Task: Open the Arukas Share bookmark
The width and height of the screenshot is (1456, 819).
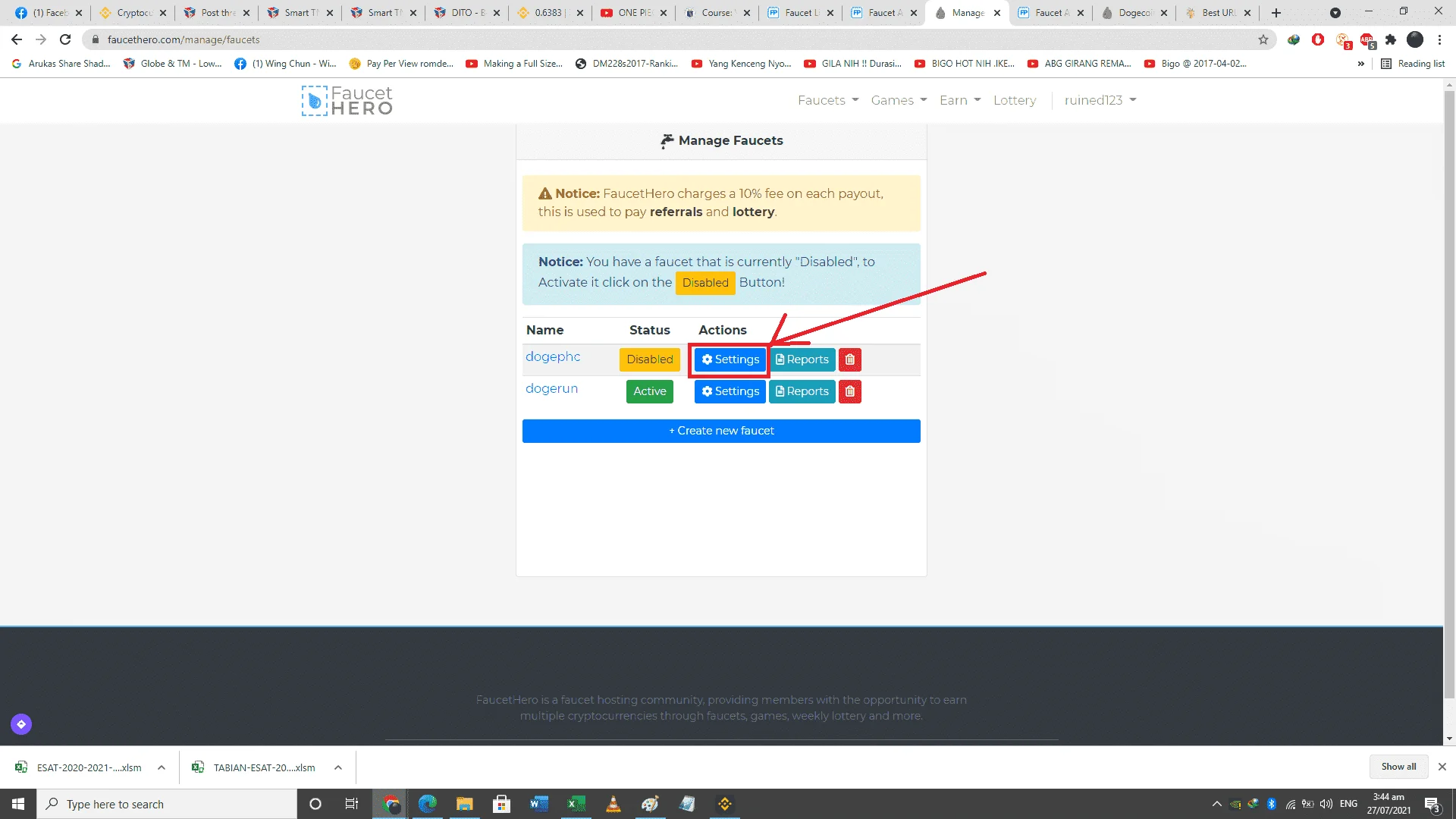Action: [x=61, y=64]
